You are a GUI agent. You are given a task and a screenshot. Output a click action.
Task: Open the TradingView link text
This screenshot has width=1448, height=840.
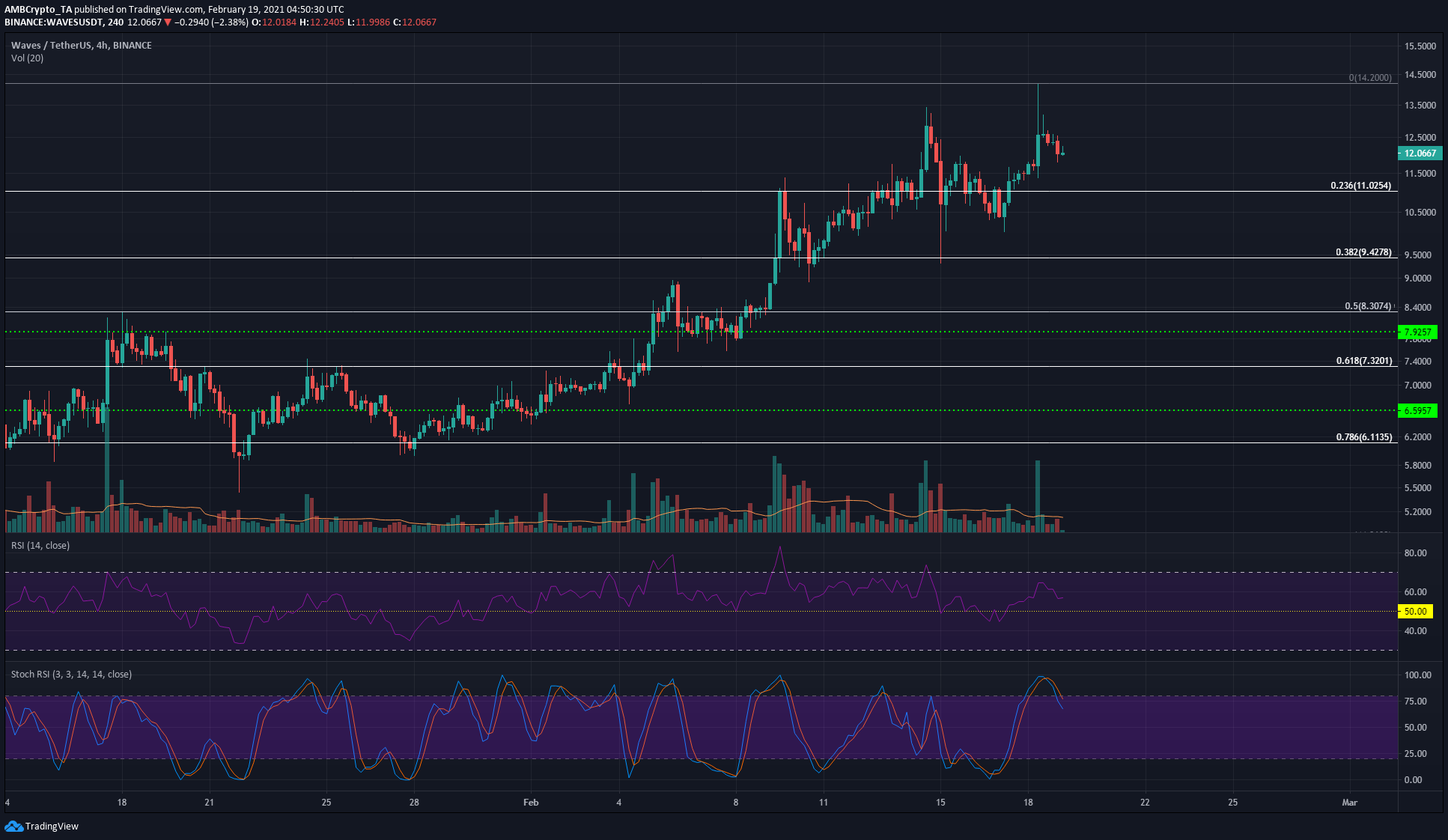[x=52, y=827]
